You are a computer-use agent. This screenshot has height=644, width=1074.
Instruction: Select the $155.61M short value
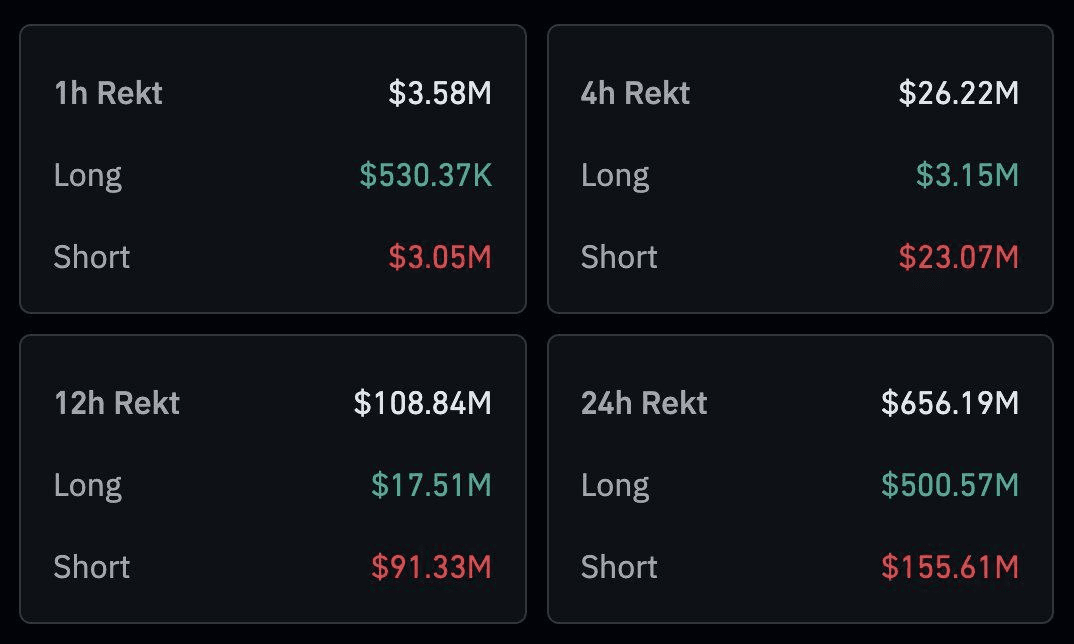point(950,568)
